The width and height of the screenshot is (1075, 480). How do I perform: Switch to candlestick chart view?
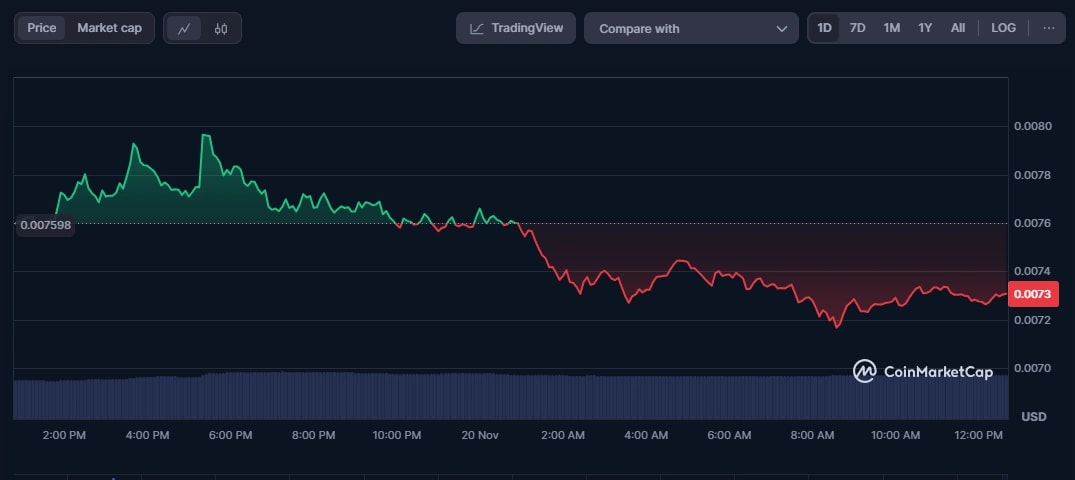point(221,28)
